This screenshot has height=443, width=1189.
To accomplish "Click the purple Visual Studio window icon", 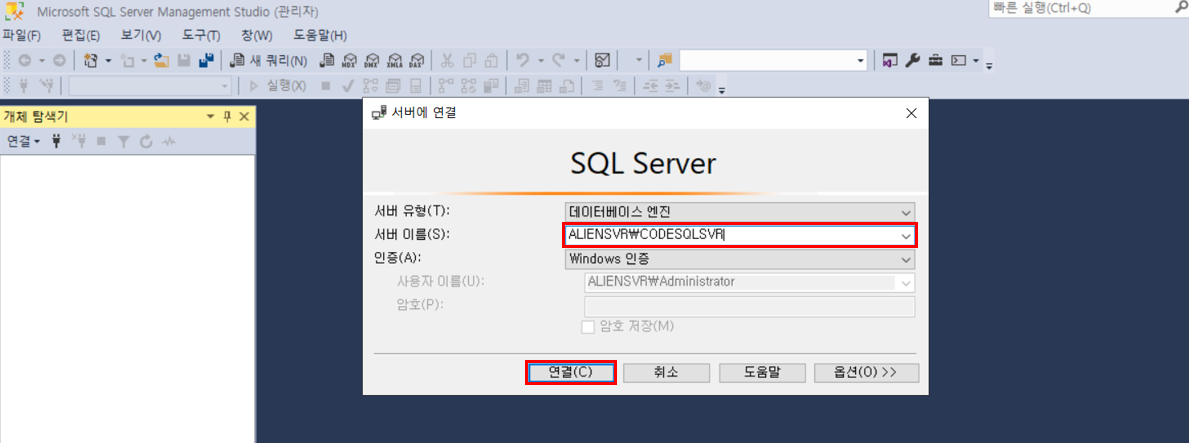I will (890, 61).
